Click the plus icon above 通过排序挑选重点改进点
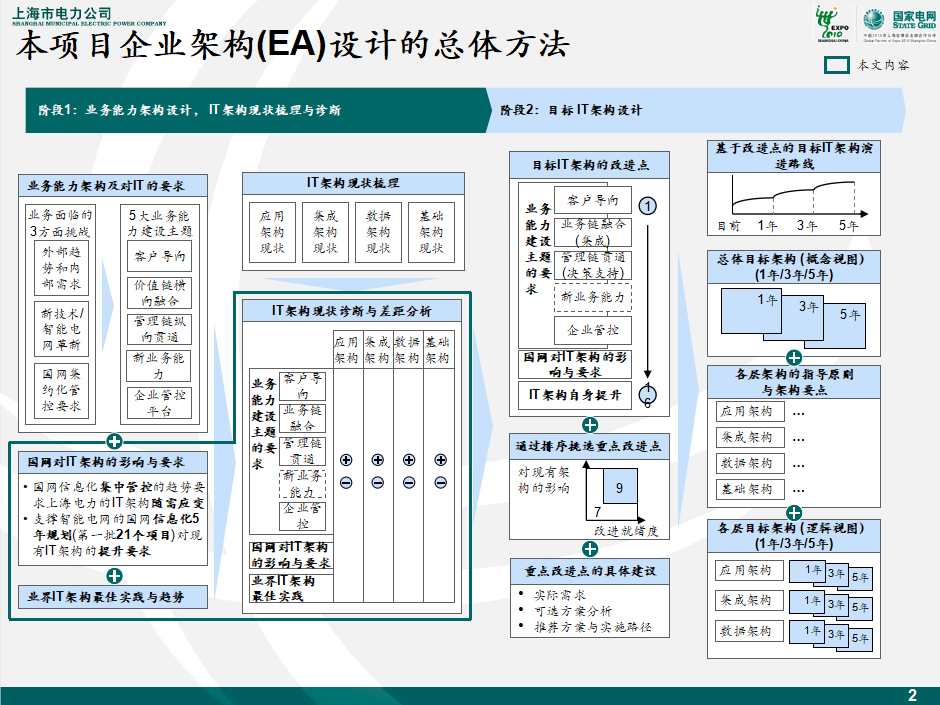 (590, 425)
